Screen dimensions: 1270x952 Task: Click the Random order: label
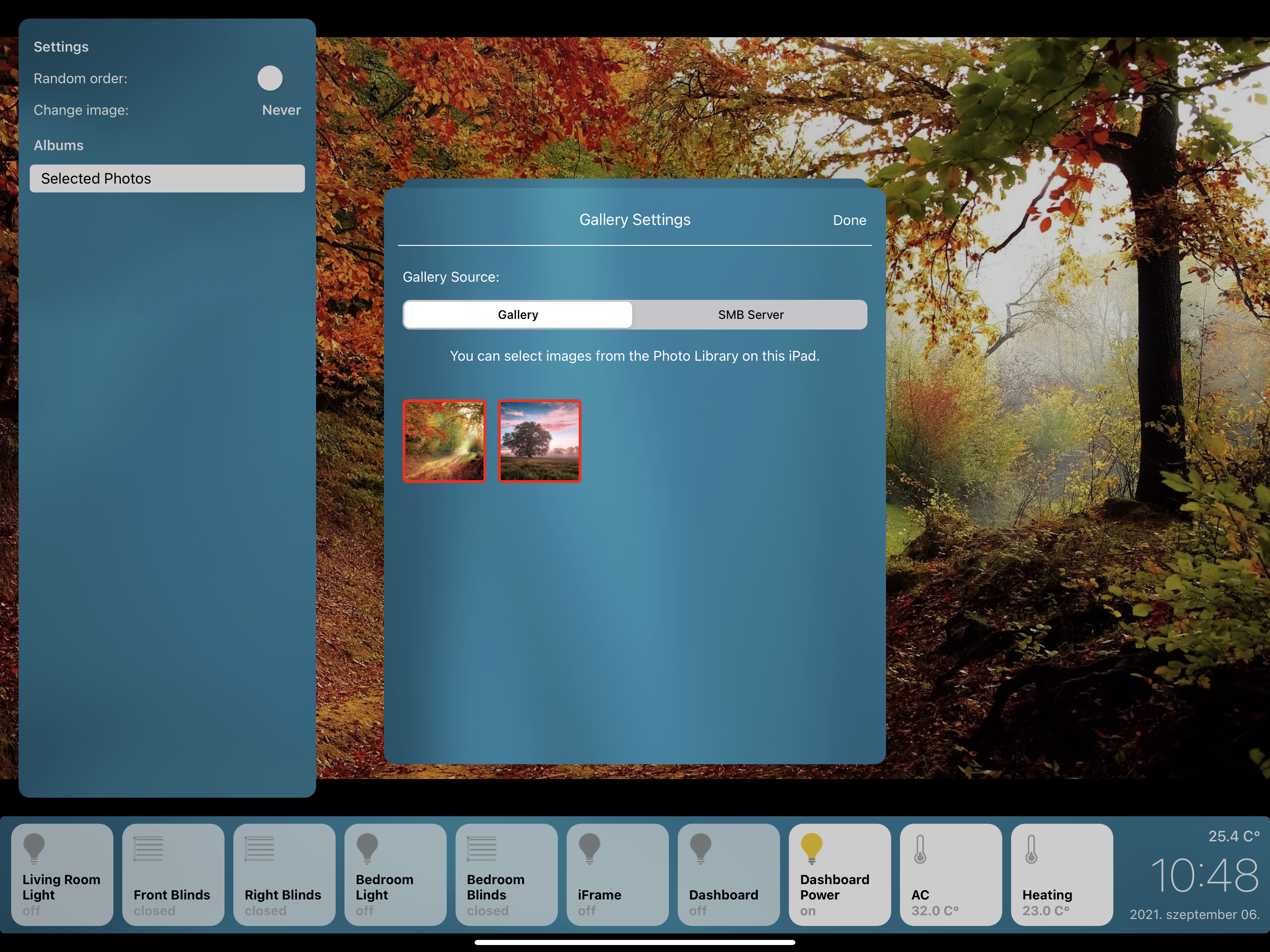pyautogui.click(x=80, y=78)
